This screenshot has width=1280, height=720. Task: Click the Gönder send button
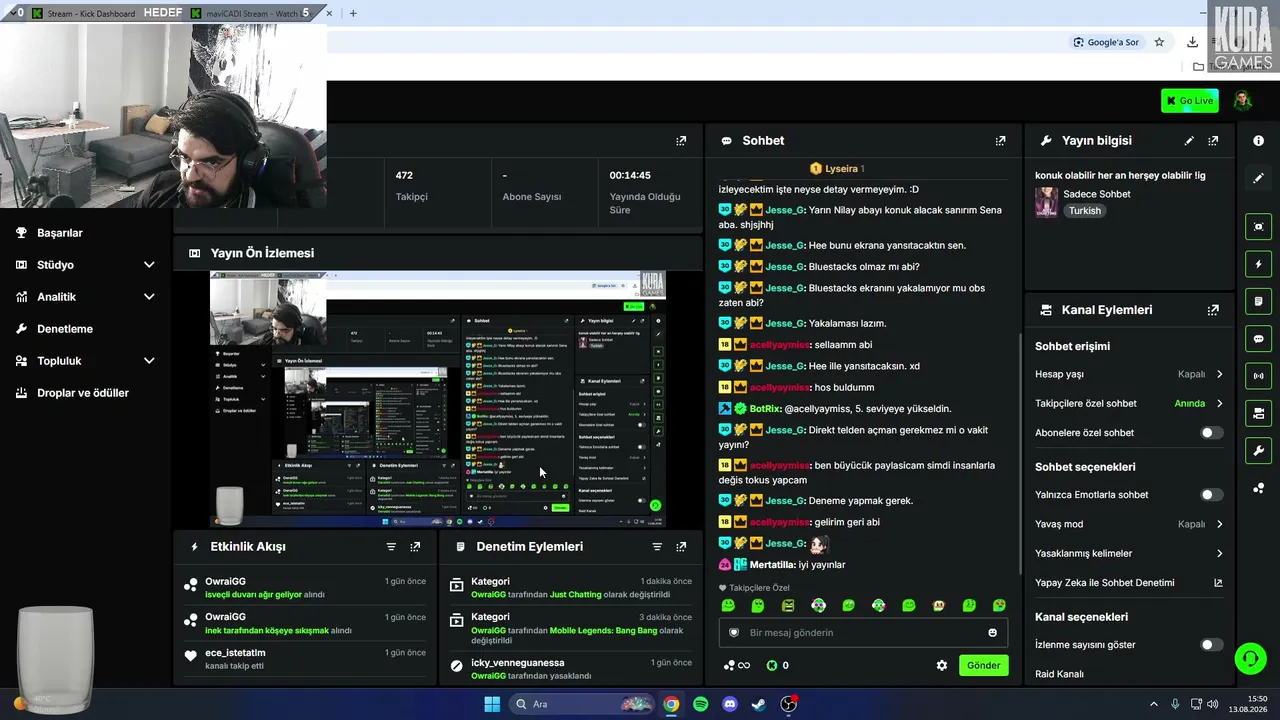983,665
